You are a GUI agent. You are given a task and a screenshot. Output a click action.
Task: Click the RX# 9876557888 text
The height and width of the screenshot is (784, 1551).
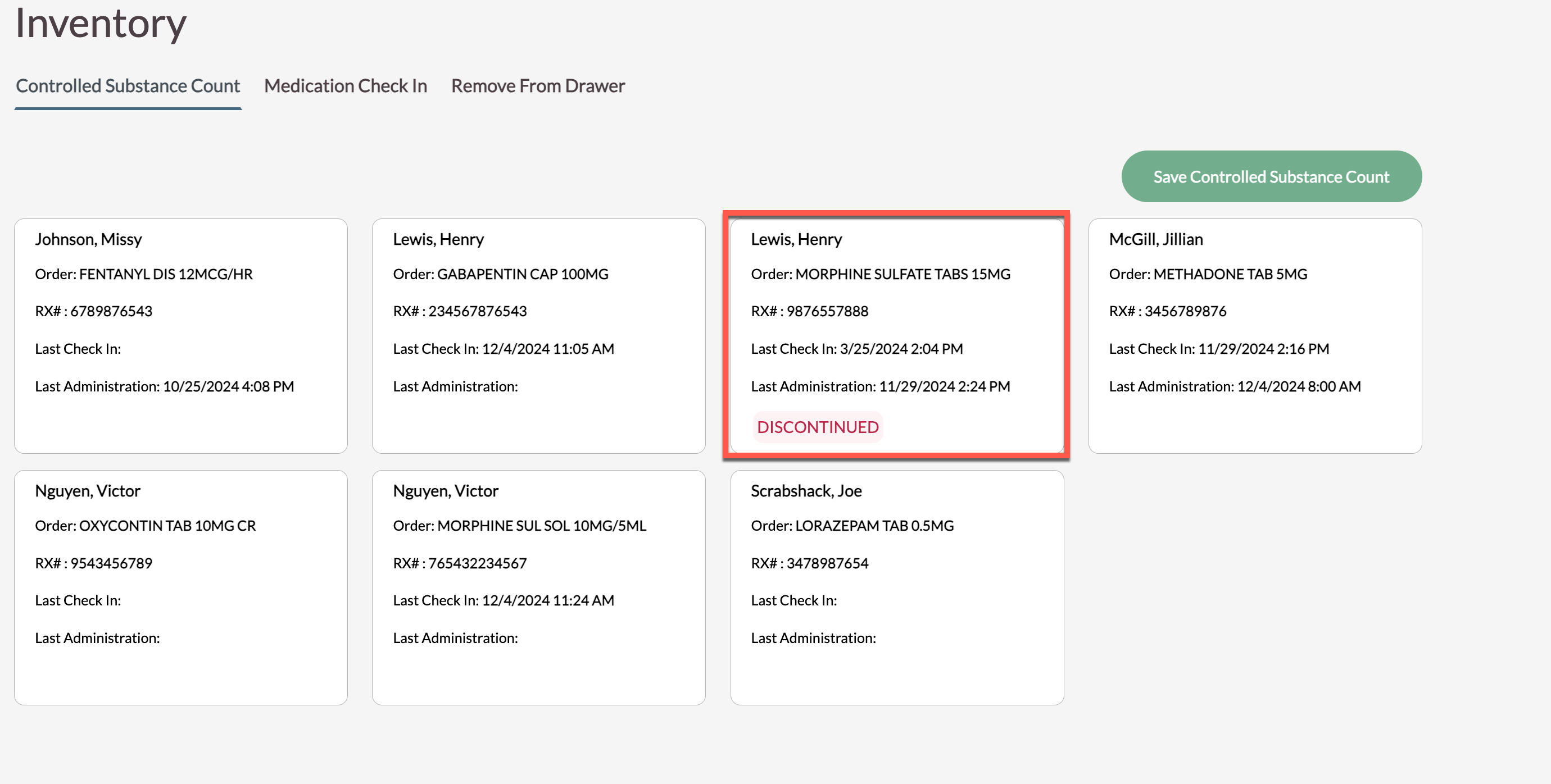click(809, 311)
